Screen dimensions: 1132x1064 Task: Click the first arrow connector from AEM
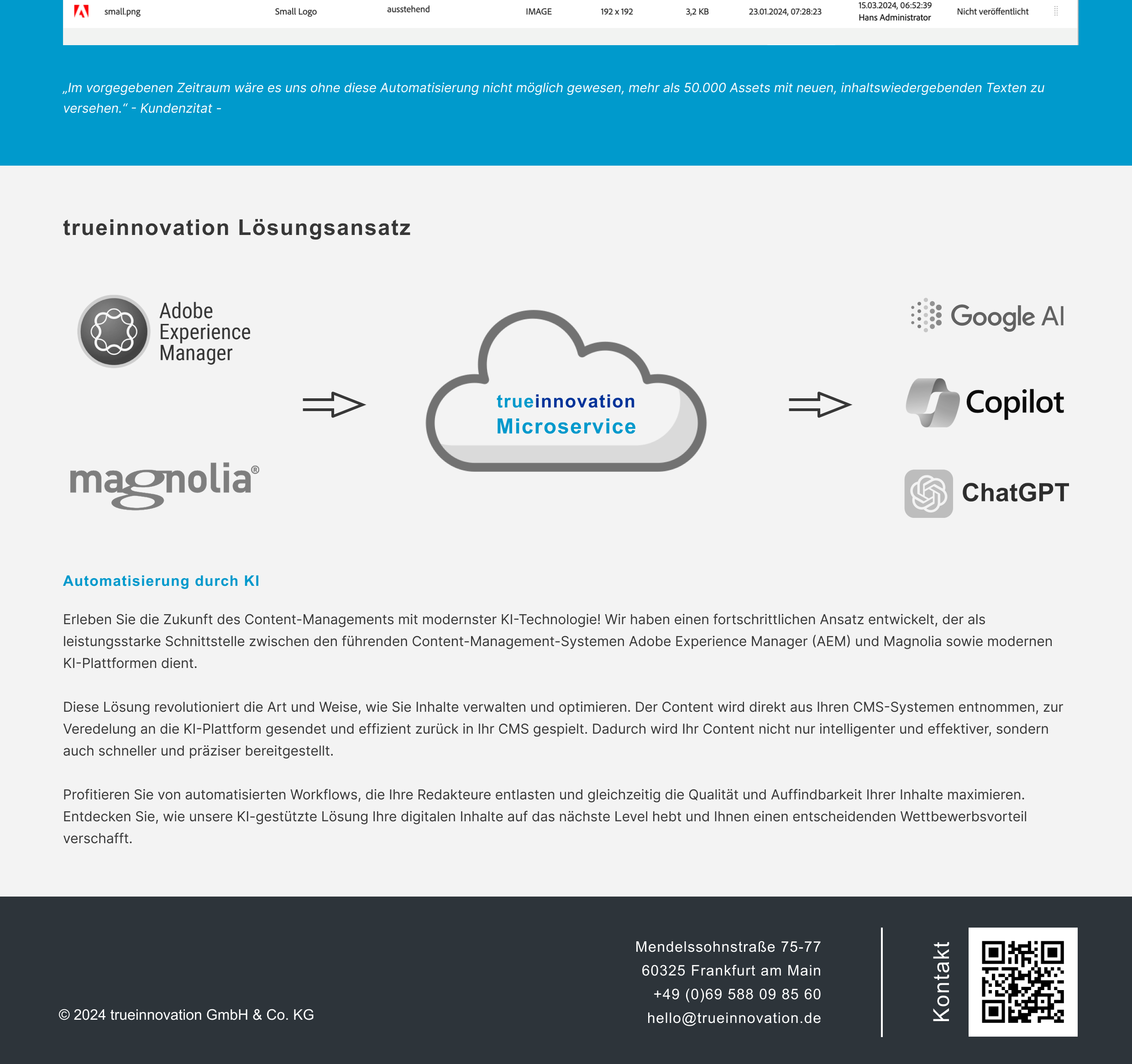334,403
